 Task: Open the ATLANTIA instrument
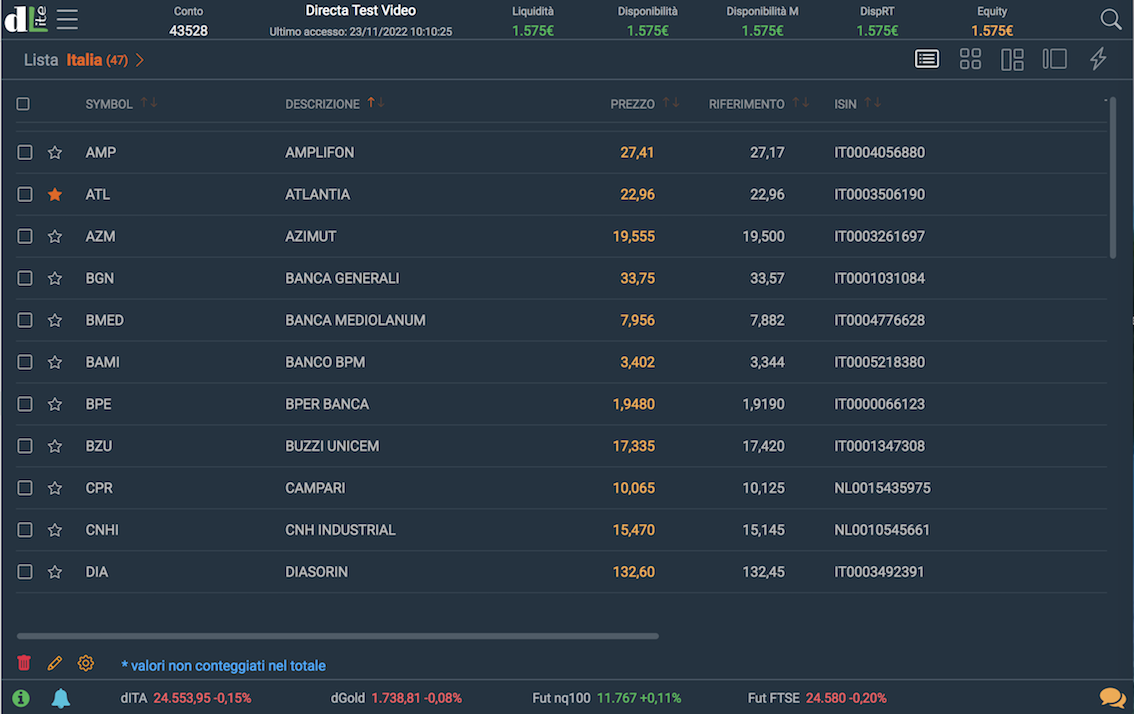[317, 195]
